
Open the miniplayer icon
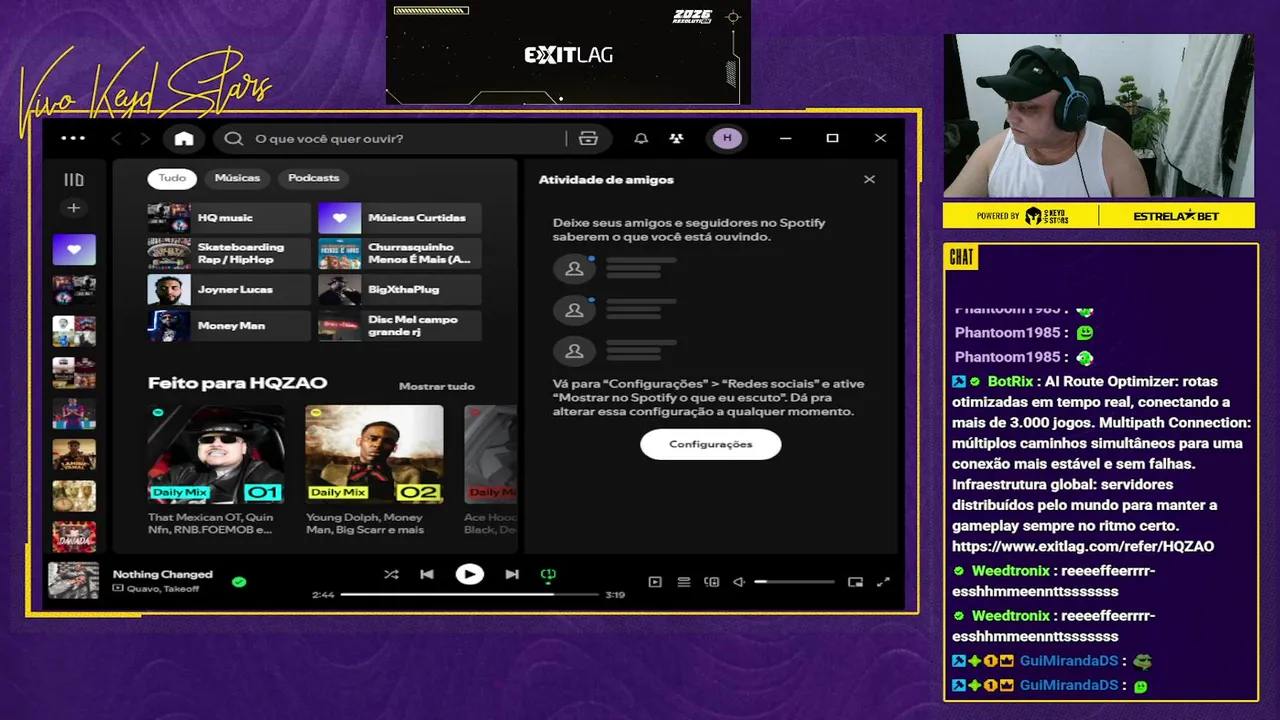(x=855, y=582)
